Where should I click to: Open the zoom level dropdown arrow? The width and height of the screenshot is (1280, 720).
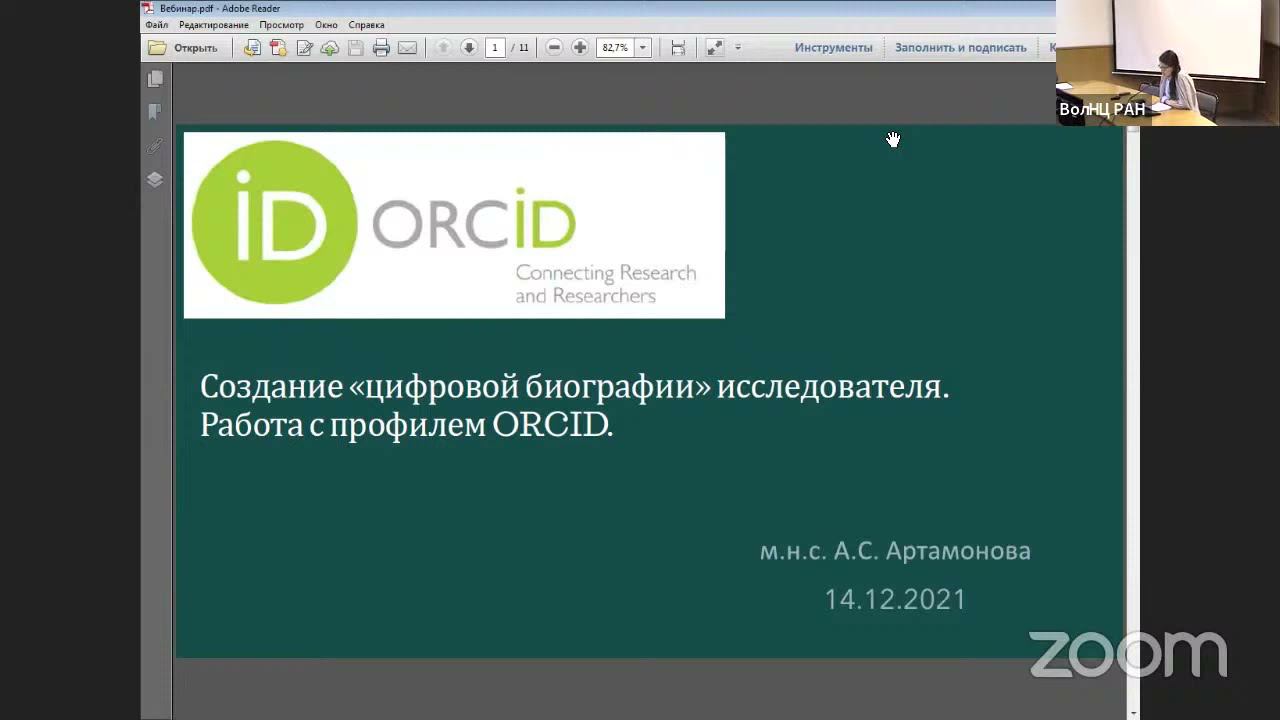pos(643,47)
